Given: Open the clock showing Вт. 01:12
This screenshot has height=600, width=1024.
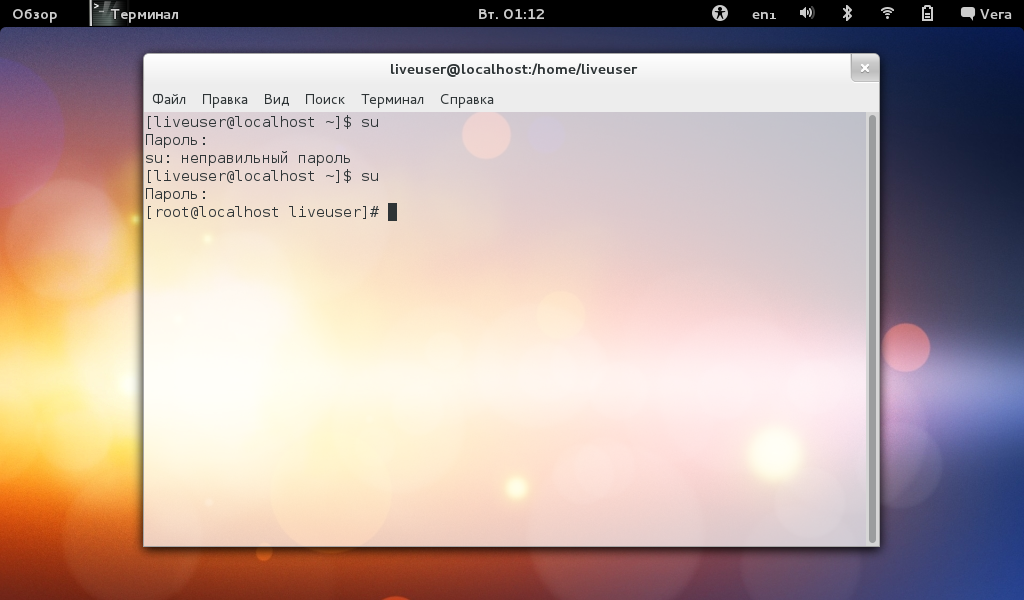Looking at the screenshot, I should tap(511, 14).
